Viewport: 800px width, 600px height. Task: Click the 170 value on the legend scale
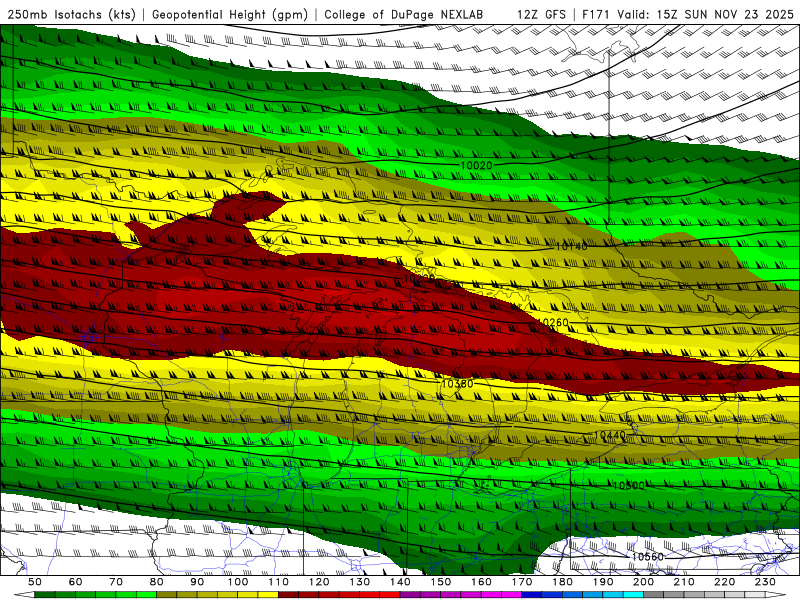[x=522, y=582]
